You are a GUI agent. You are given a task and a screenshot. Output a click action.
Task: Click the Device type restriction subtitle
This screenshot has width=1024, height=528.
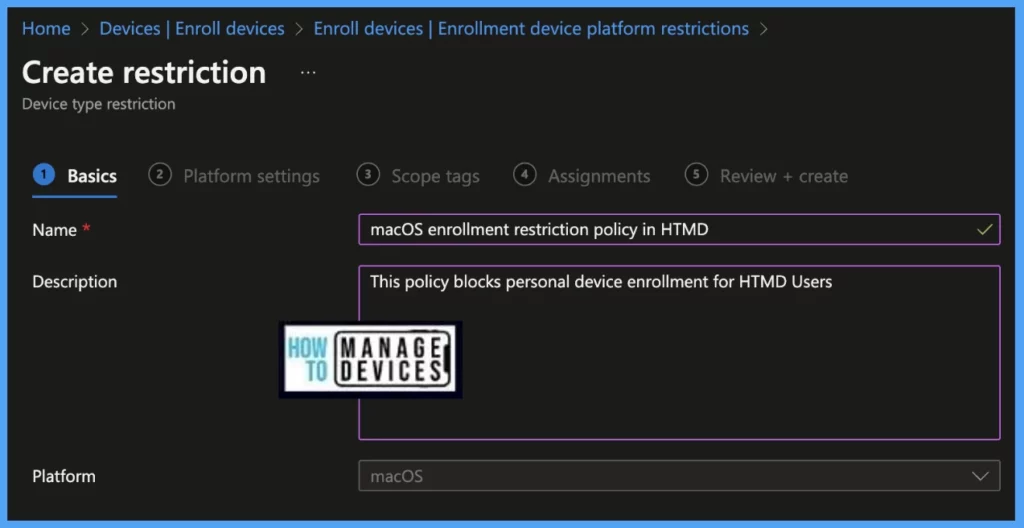pos(99,104)
